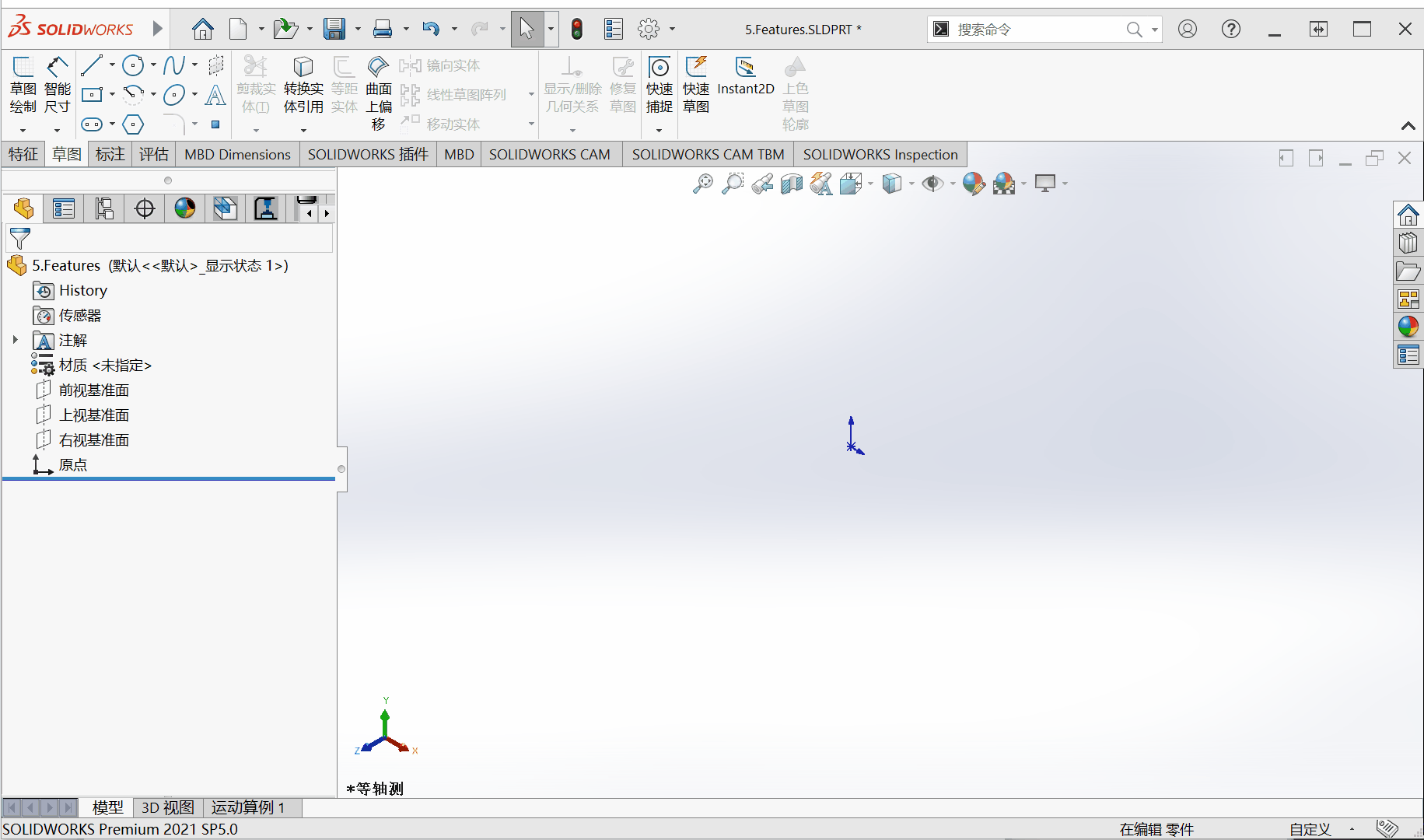Select the Line sketch tool
1424x840 pixels.
point(92,66)
